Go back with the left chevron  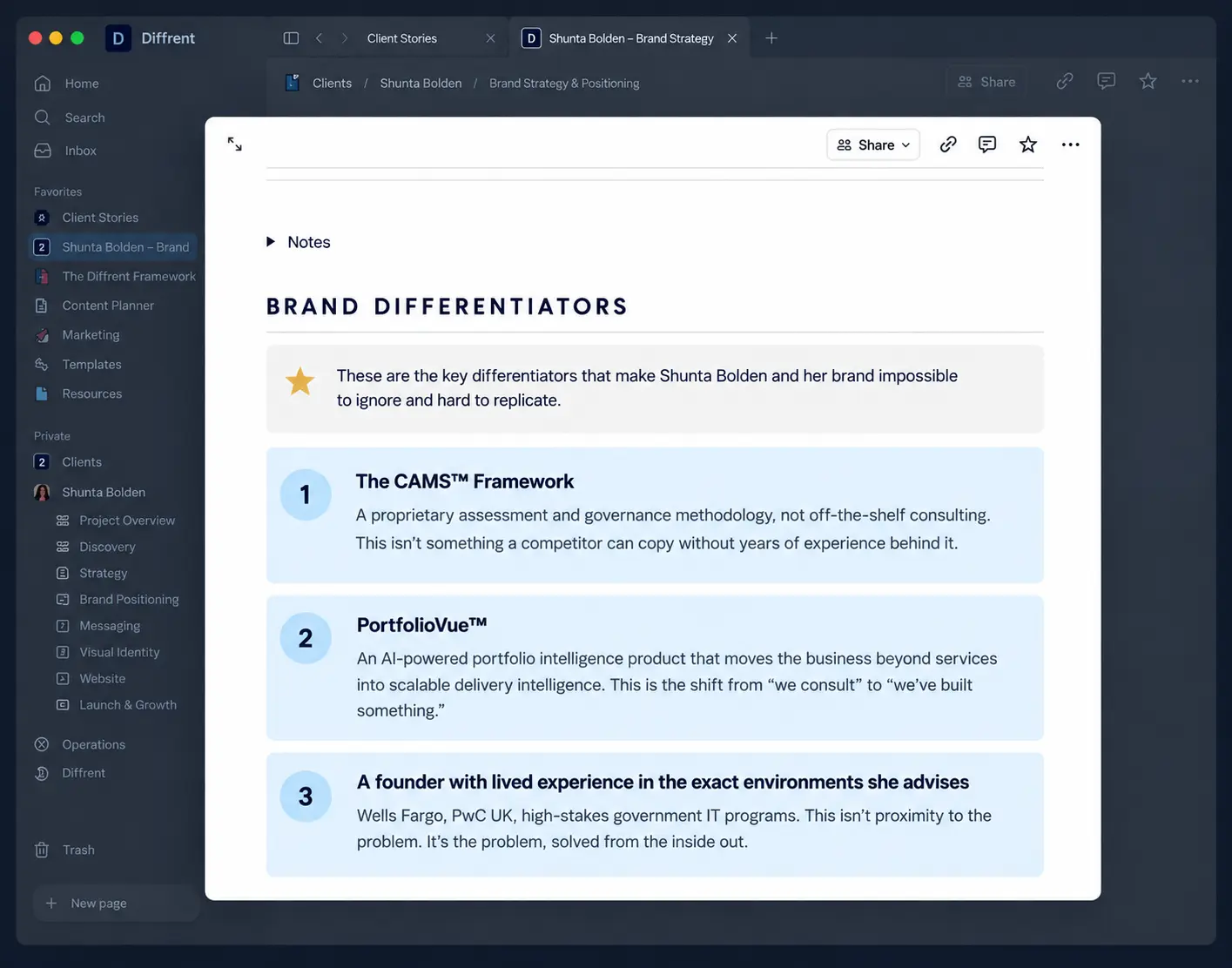point(320,38)
